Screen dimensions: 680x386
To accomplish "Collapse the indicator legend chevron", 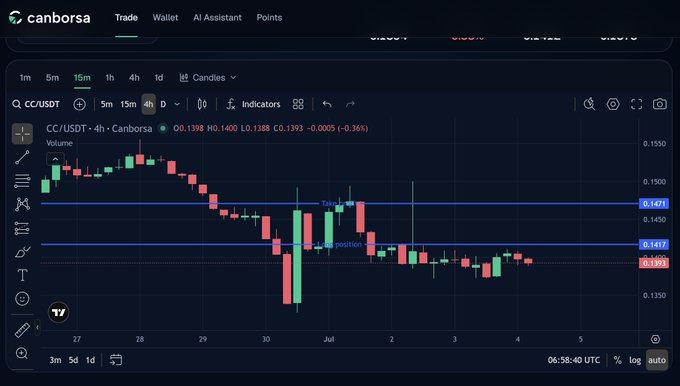I will point(56,159).
